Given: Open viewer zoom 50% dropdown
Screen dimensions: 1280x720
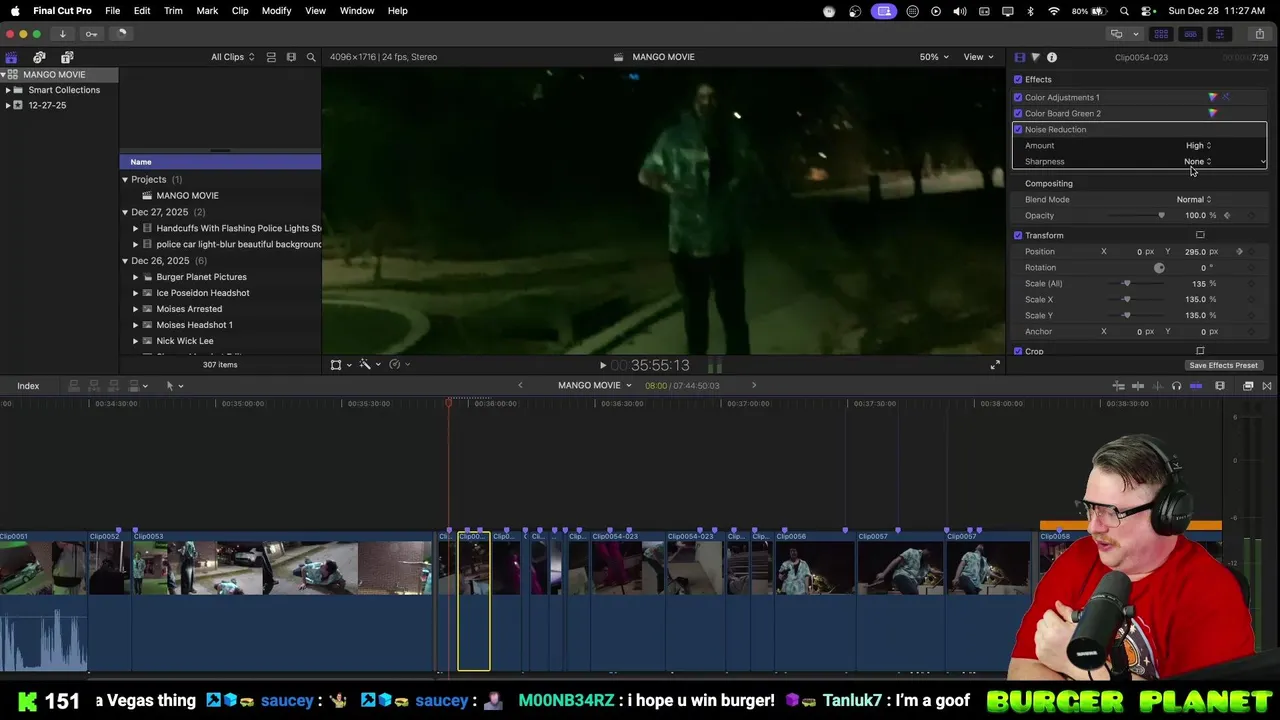Looking at the screenshot, I should [934, 57].
